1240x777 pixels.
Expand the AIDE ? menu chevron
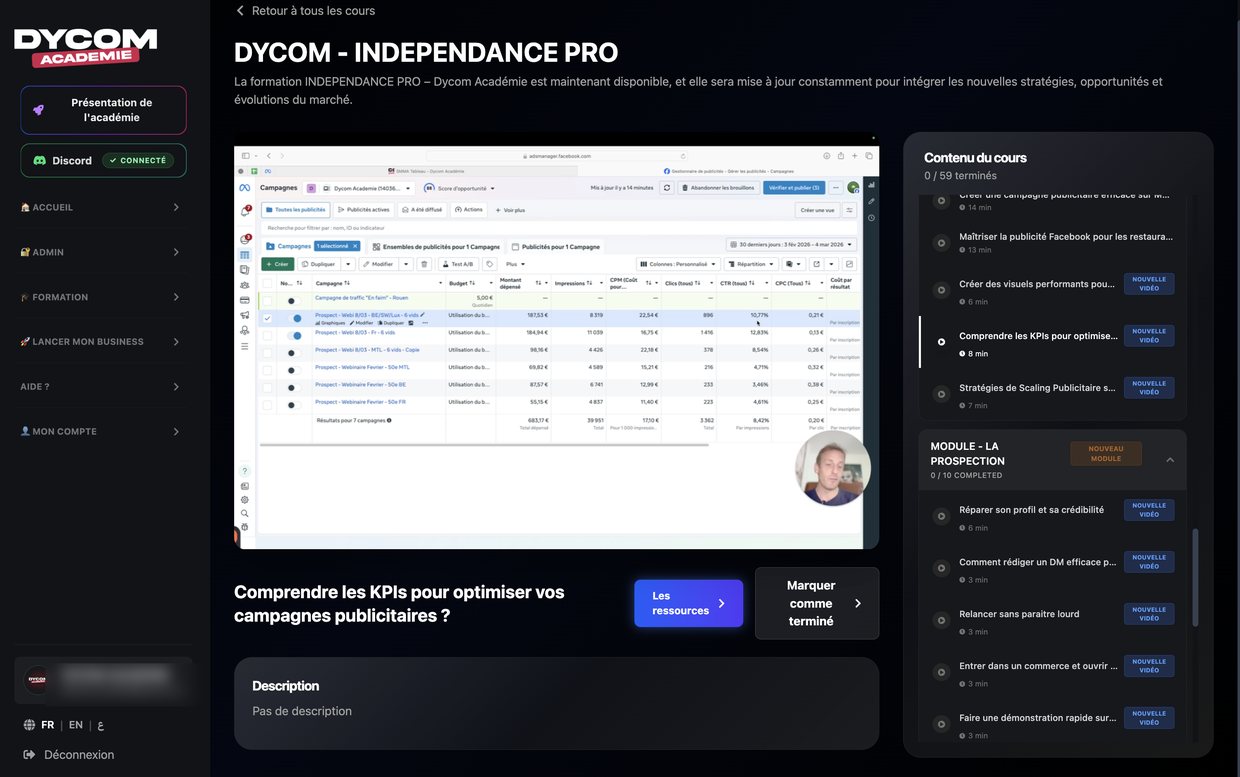click(176, 386)
